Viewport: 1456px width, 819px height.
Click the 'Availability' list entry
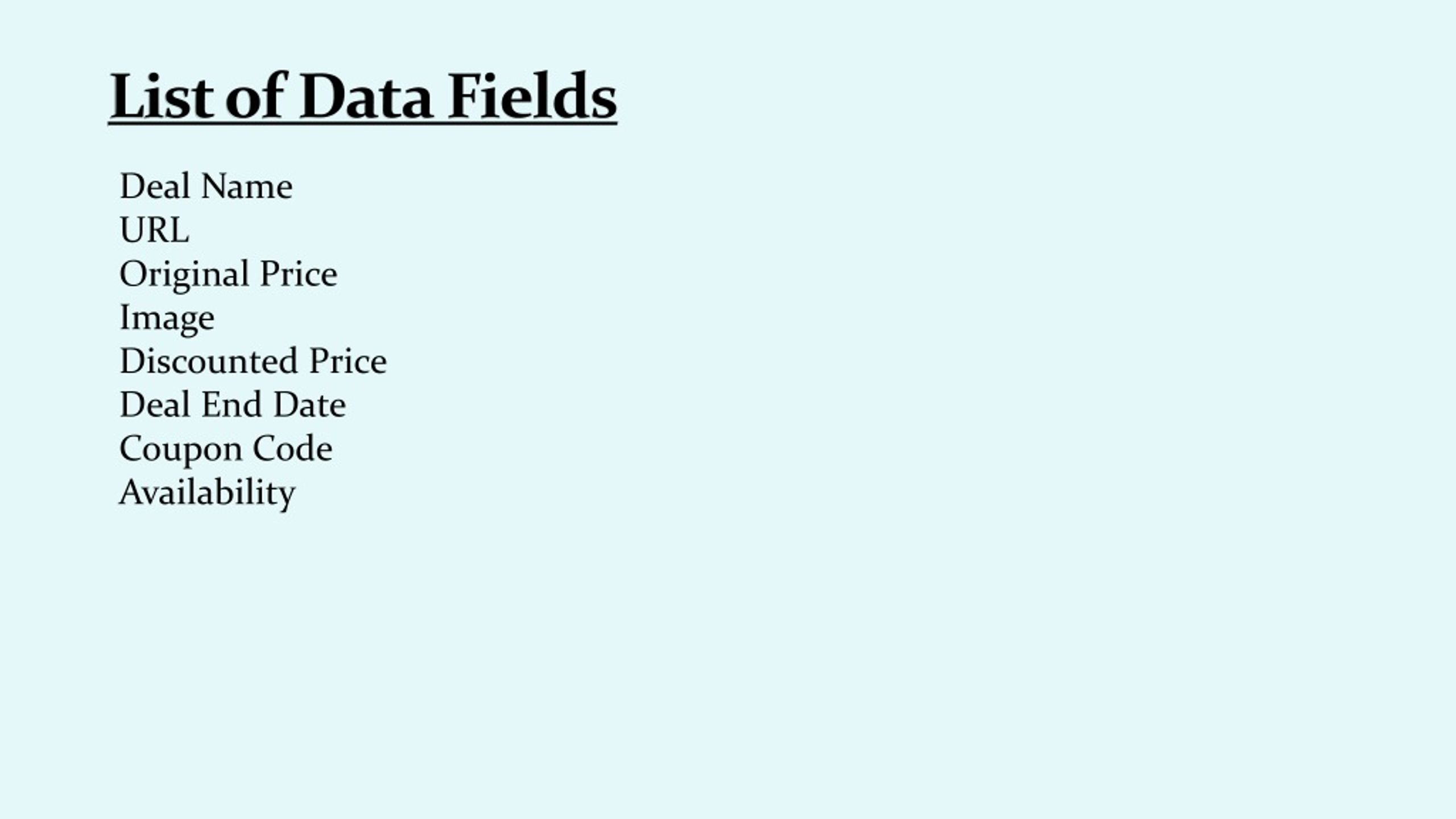(x=207, y=493)
